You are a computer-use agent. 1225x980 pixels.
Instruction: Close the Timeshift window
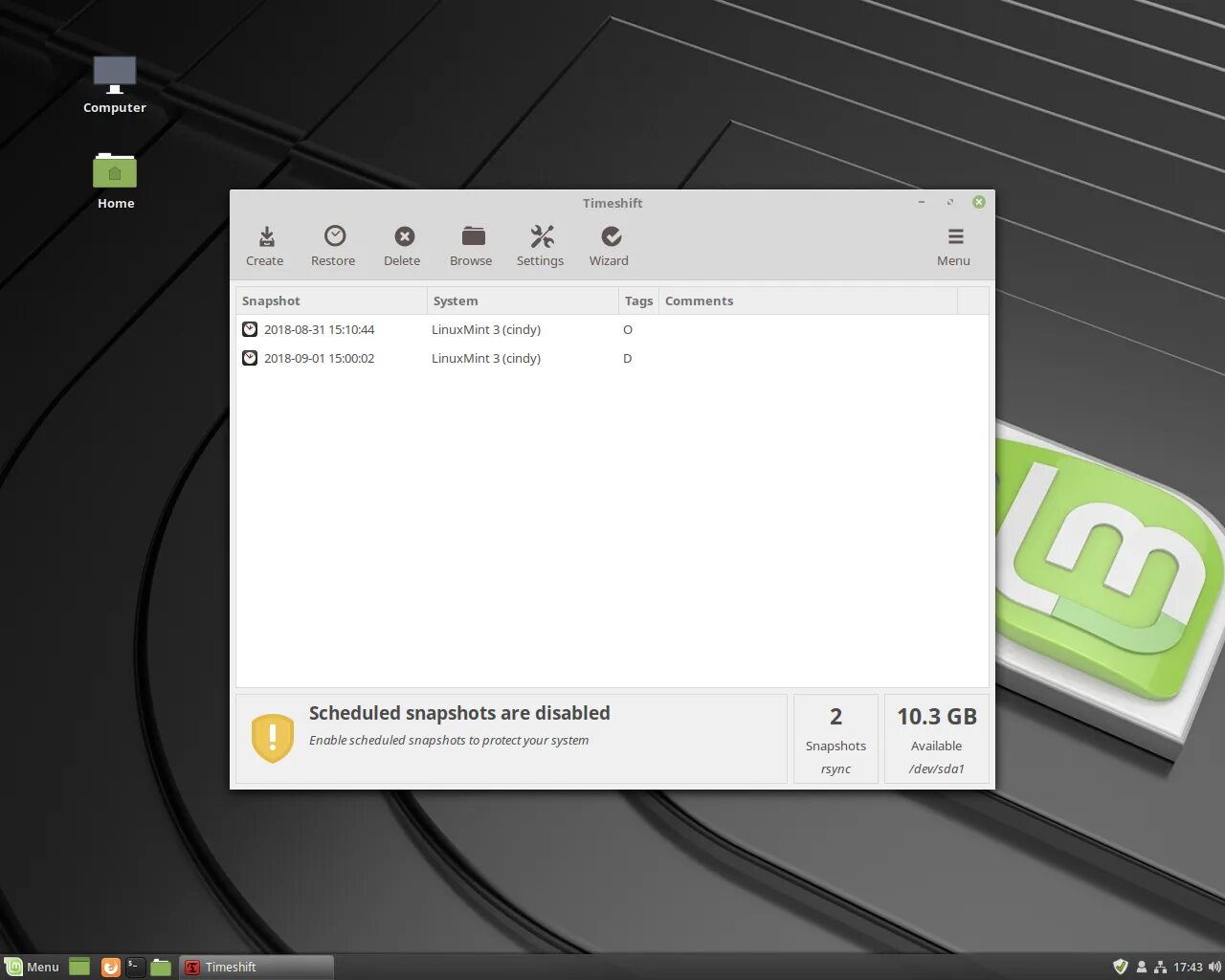979,202
